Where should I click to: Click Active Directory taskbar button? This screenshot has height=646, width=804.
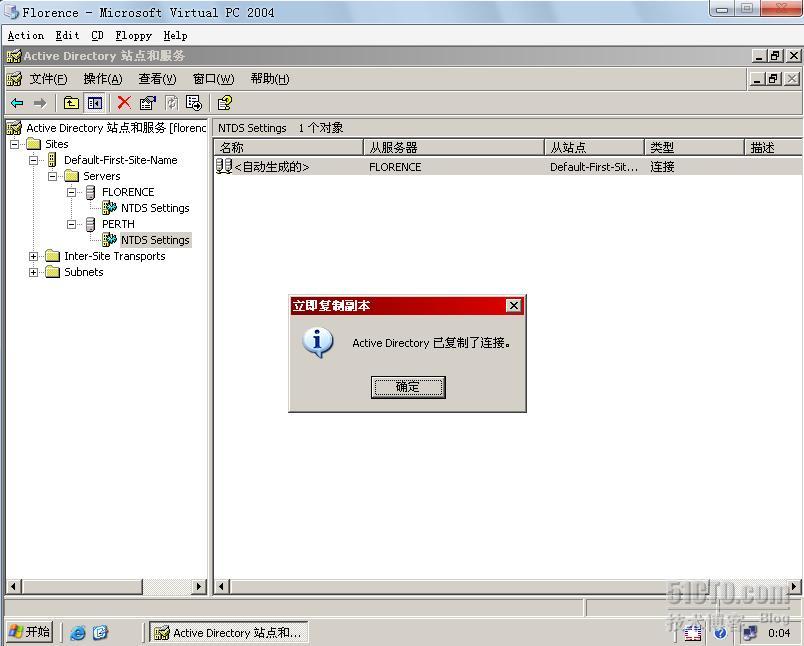[229, 633]
